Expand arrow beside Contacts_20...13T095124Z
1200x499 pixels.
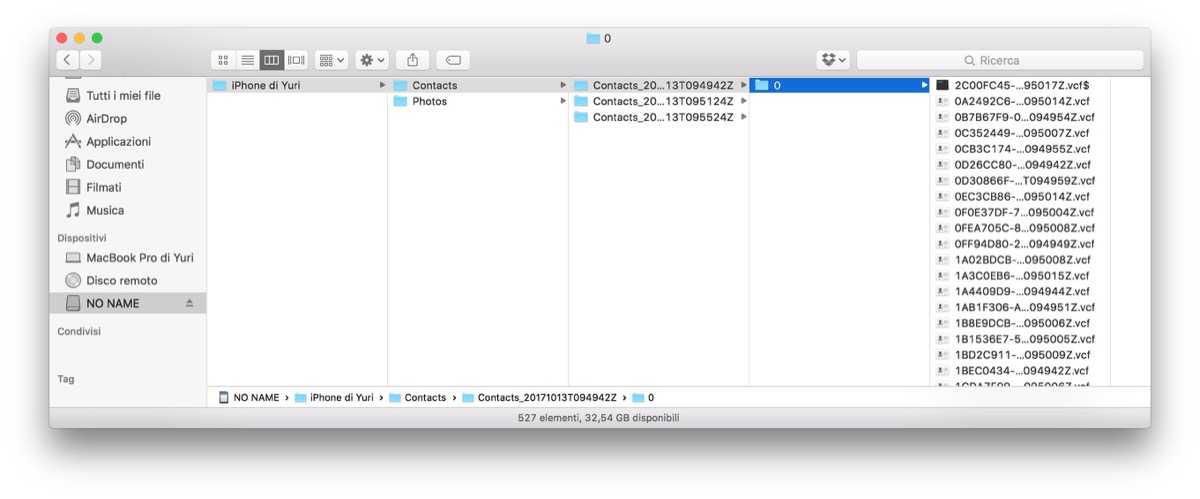coord(743,101)
